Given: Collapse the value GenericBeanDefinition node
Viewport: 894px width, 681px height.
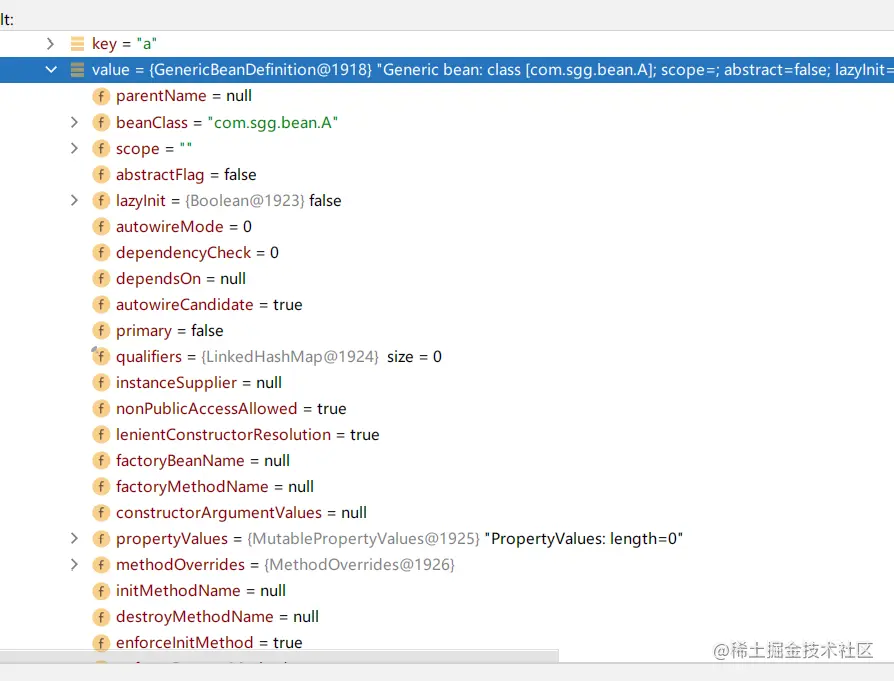Looking at the screenshot, I should pos(51,70).
